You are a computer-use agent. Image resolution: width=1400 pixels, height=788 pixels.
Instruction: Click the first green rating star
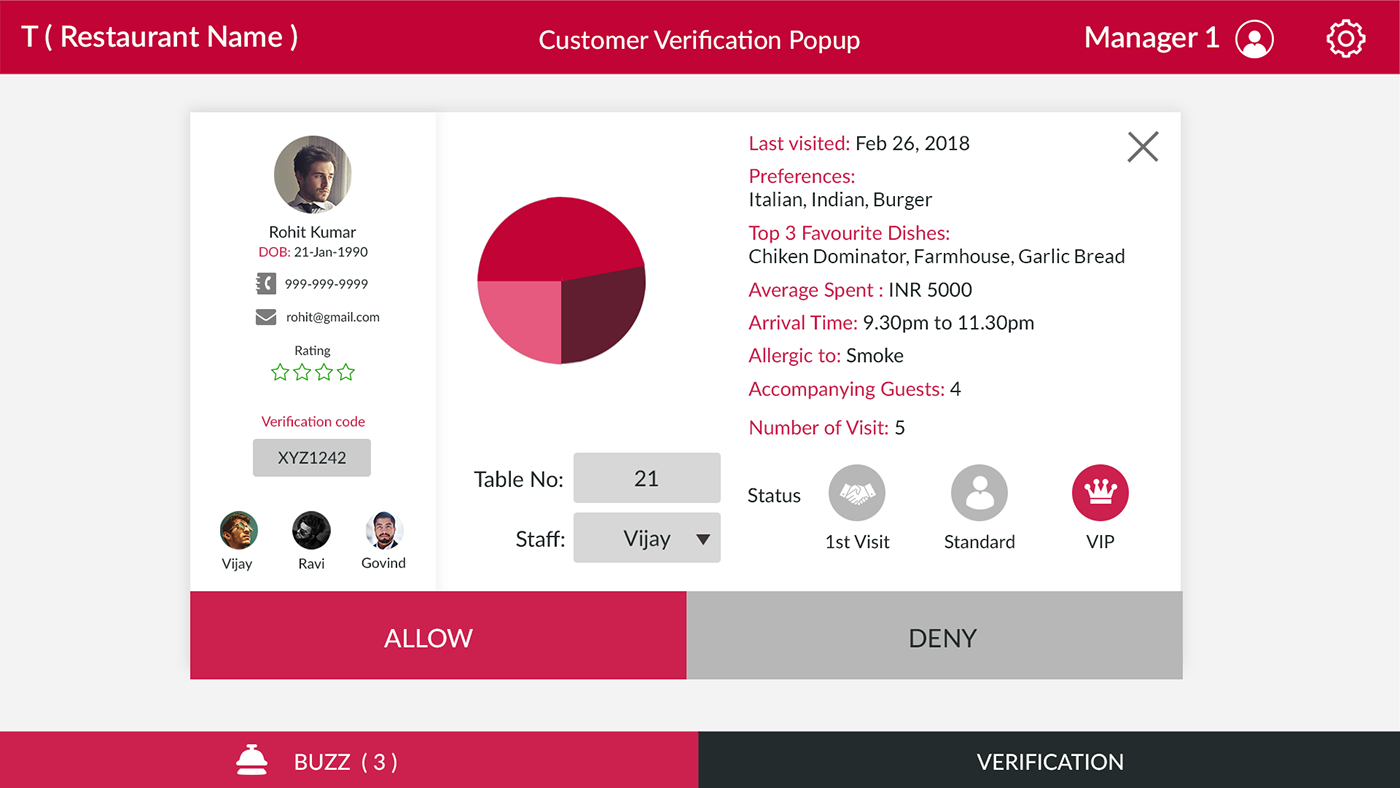[280, 372]
